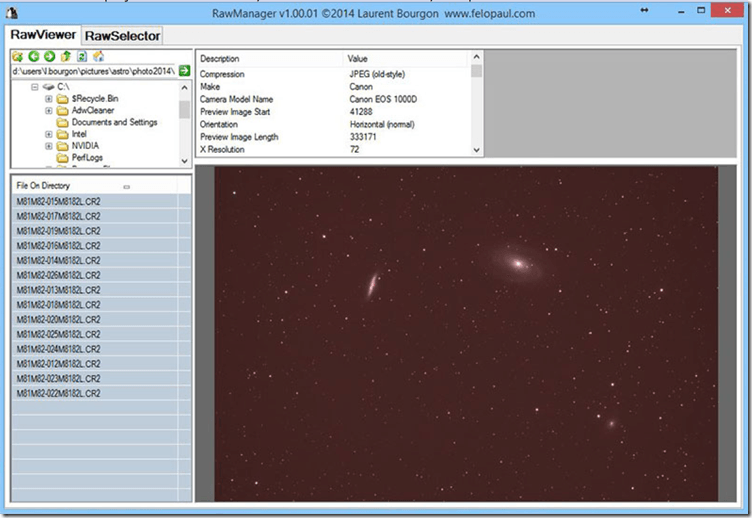The image size is (752, 518).
Task: Select the PerfLogs folder label
Action: (87, 157)
